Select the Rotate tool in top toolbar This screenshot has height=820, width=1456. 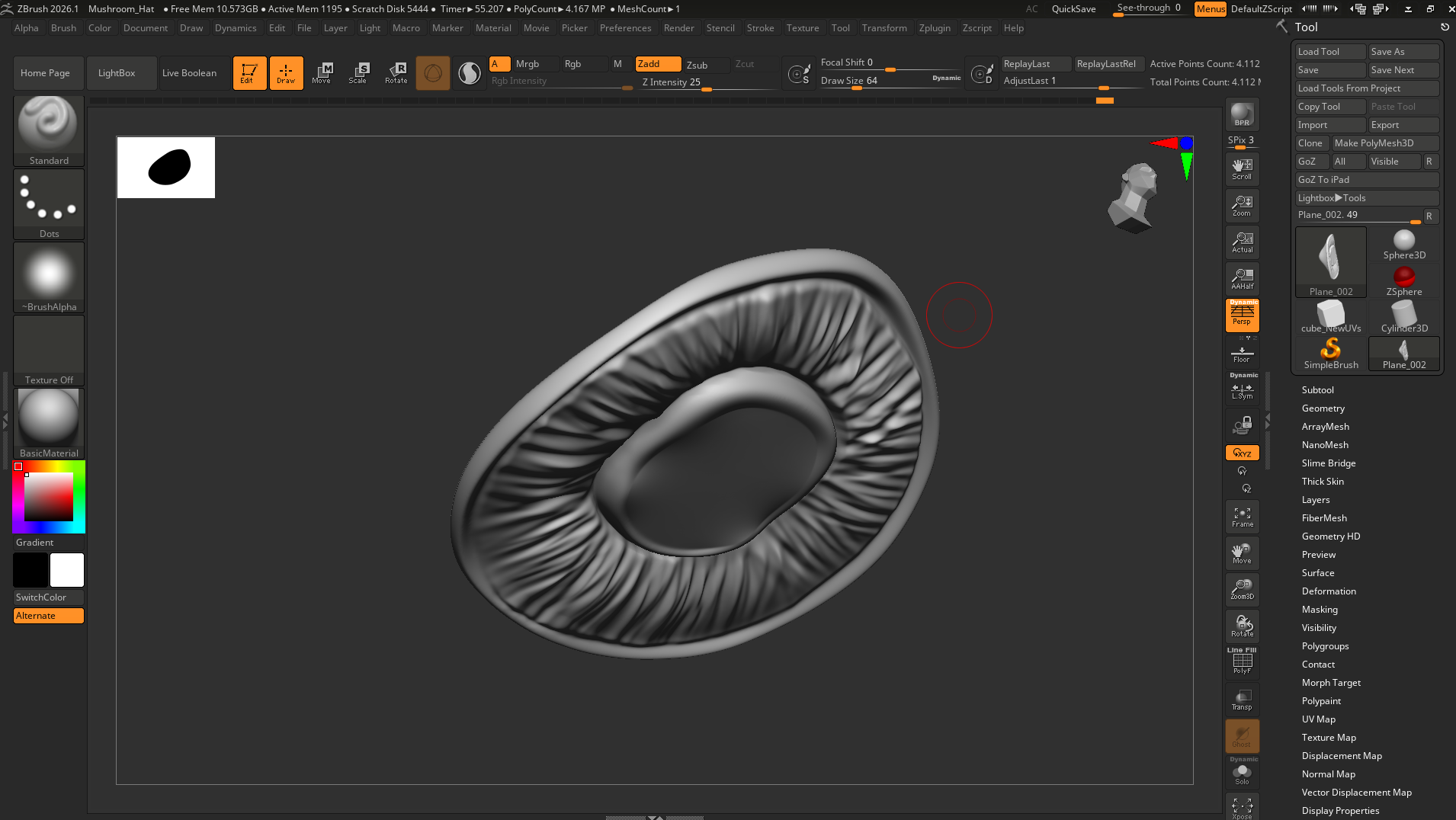396,73
